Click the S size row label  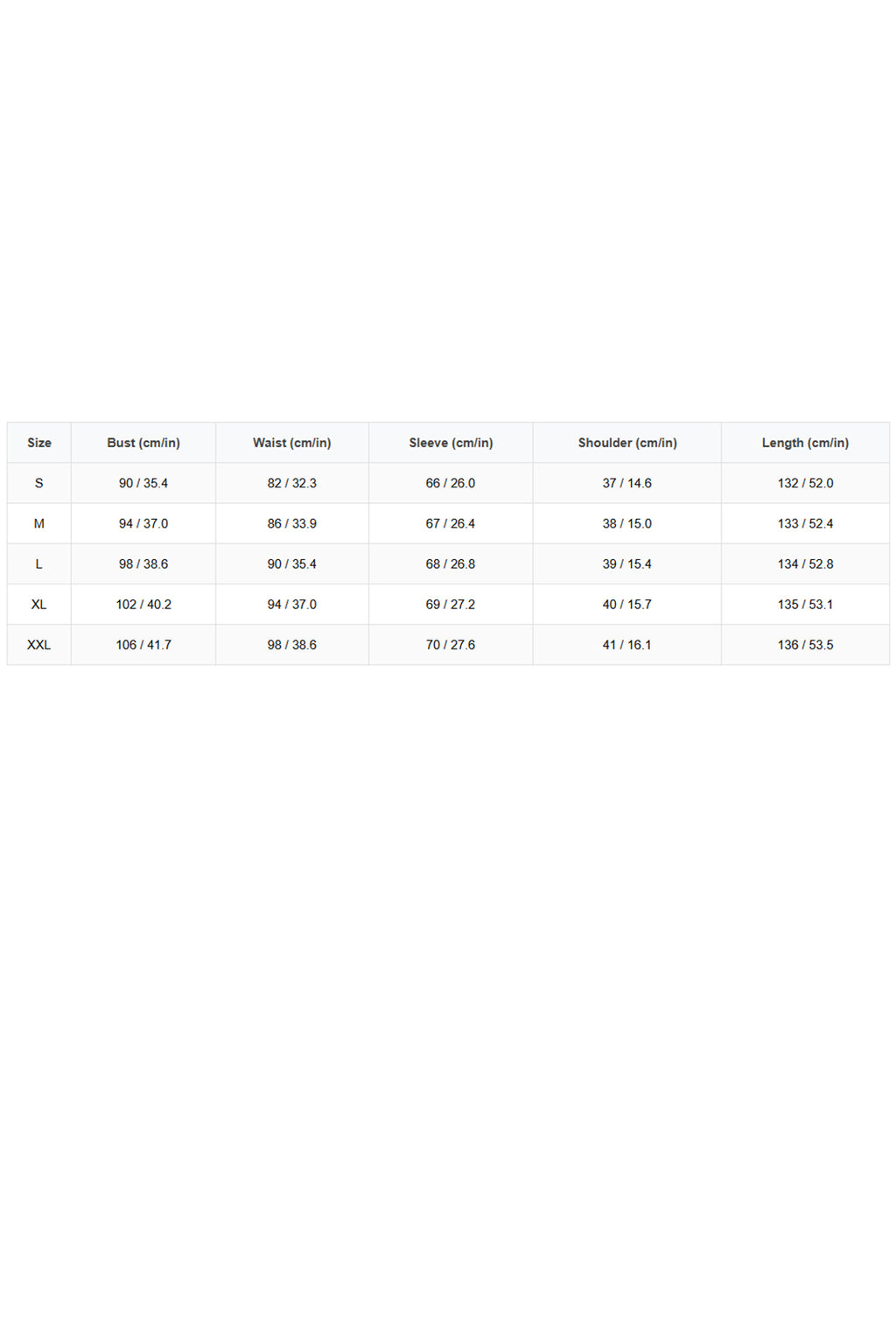[x=39, y=483]
